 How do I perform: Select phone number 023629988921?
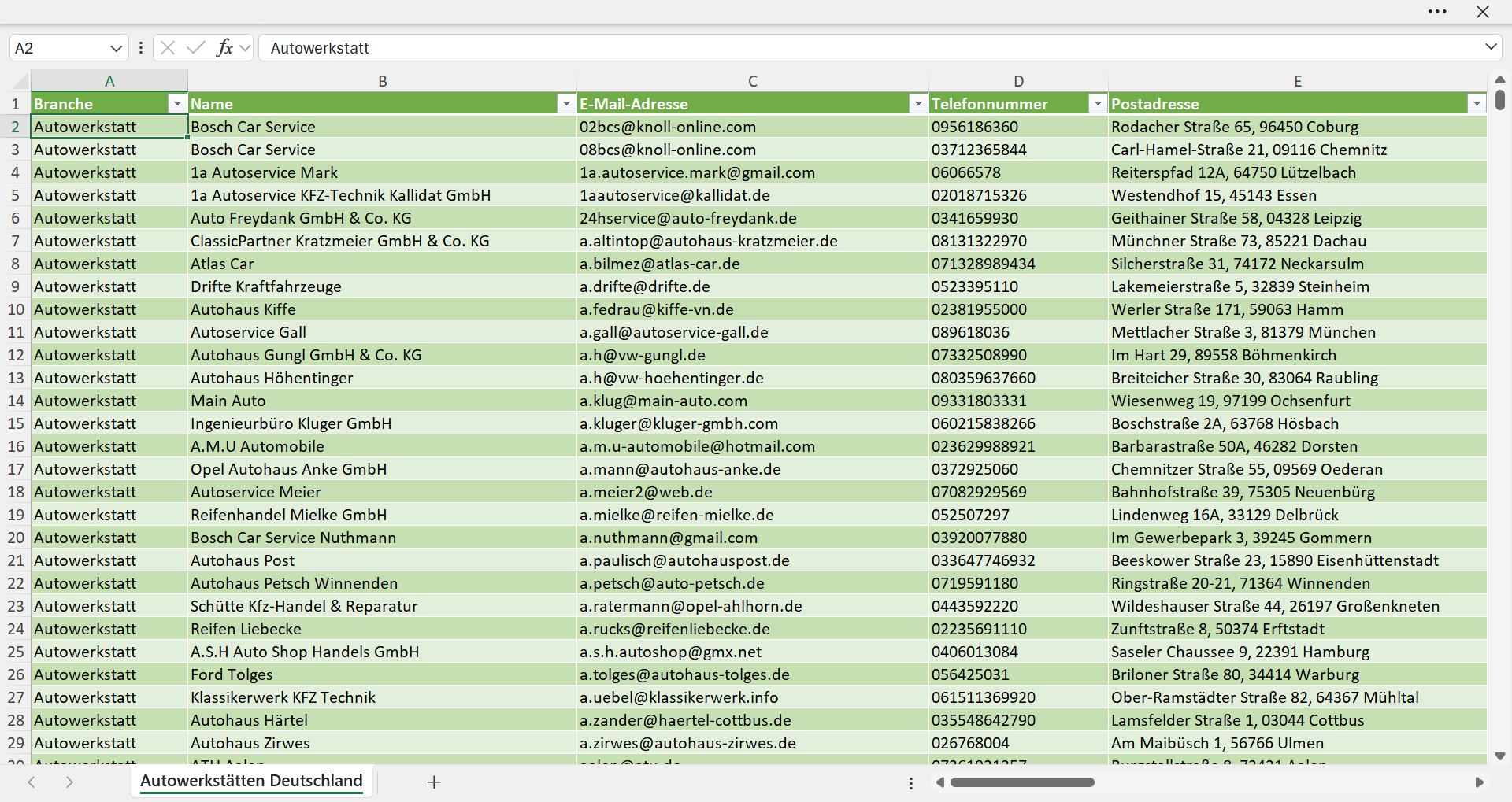pos(1019,446)
